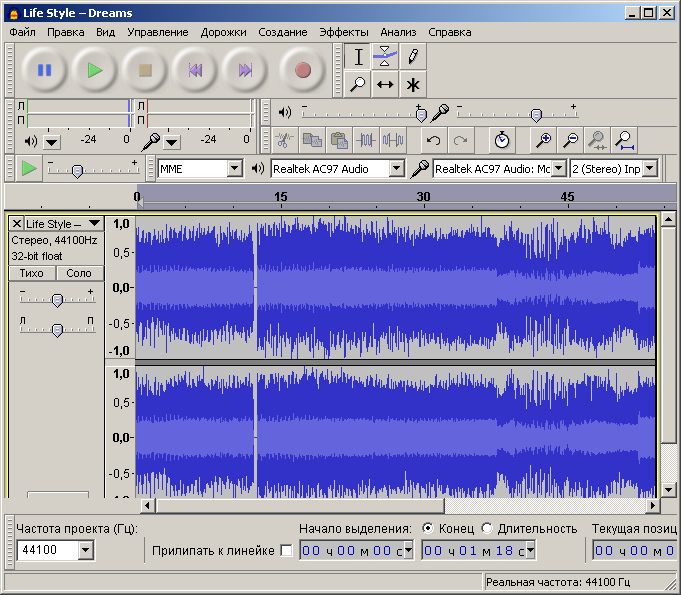This screenshot has width=681, height=595.
Task: Select the Длительность radio button
Action: coord(487,528)
